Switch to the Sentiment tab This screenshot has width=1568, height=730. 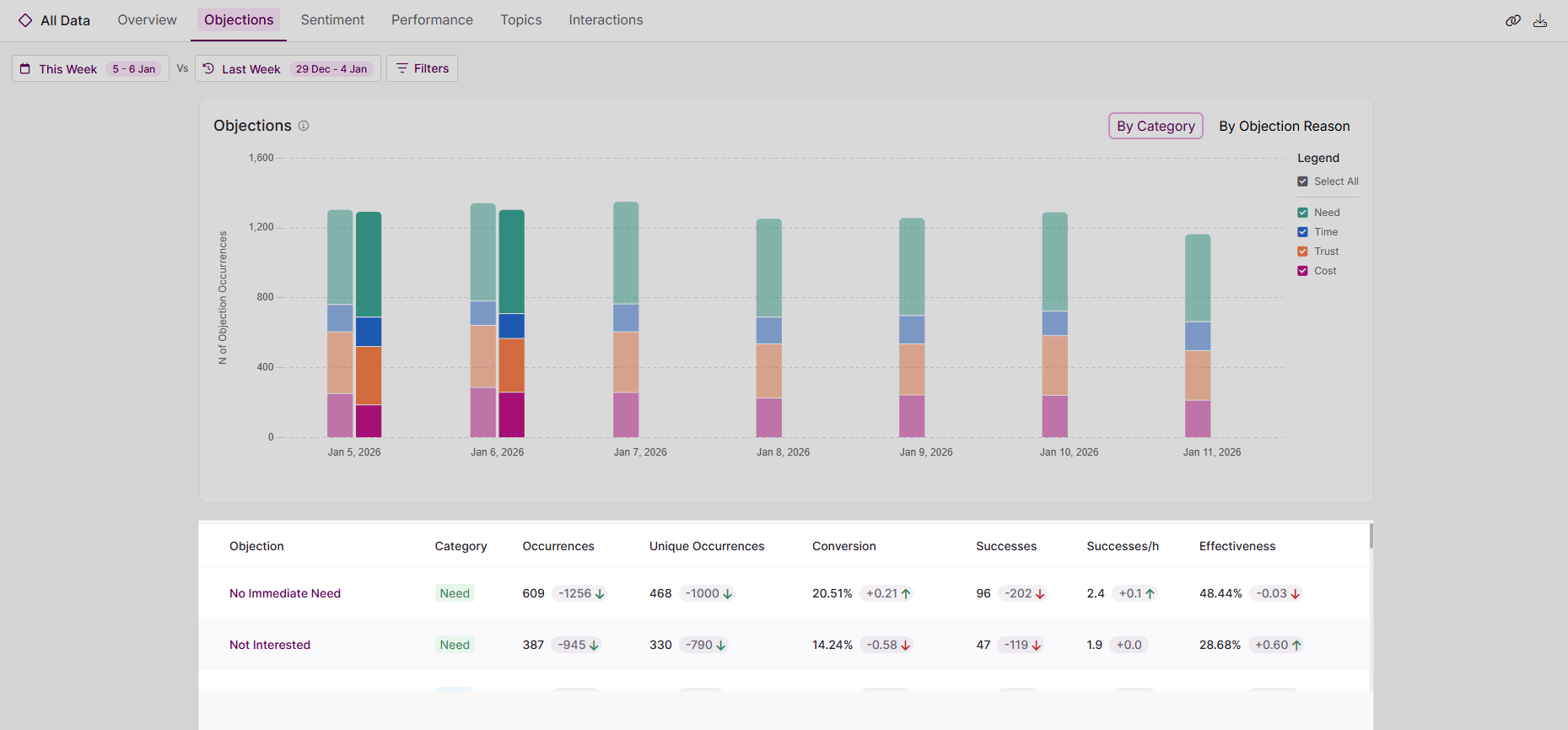click(x=332, y=19)
